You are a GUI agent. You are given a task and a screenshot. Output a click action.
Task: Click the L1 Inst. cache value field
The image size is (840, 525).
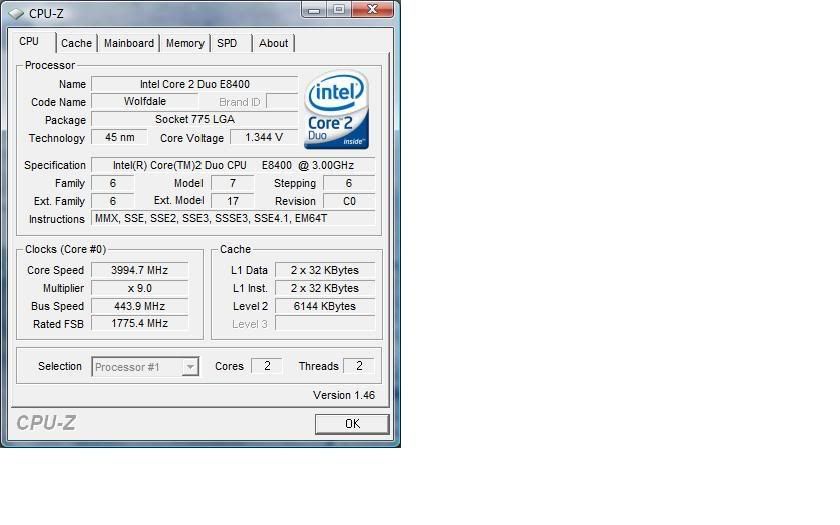click(x=325, y=288)
